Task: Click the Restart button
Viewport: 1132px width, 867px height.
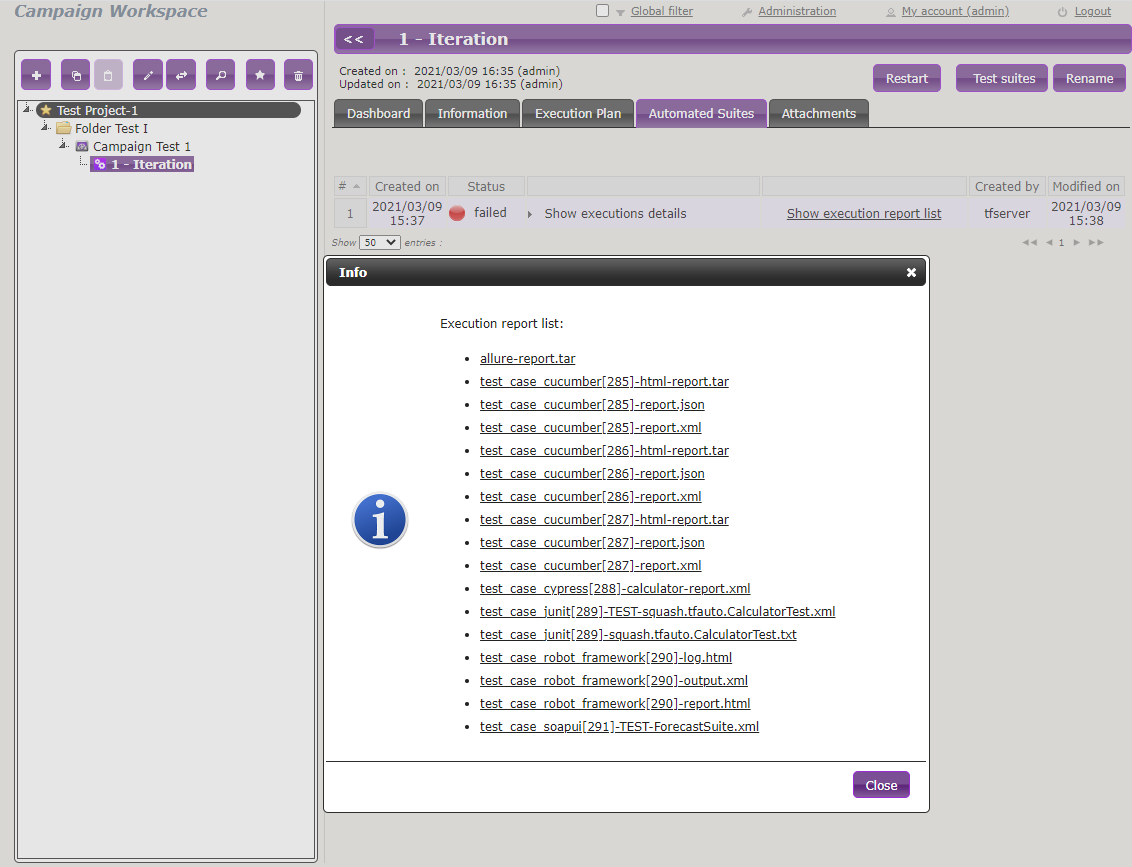Action: click(x=907, y=78)
